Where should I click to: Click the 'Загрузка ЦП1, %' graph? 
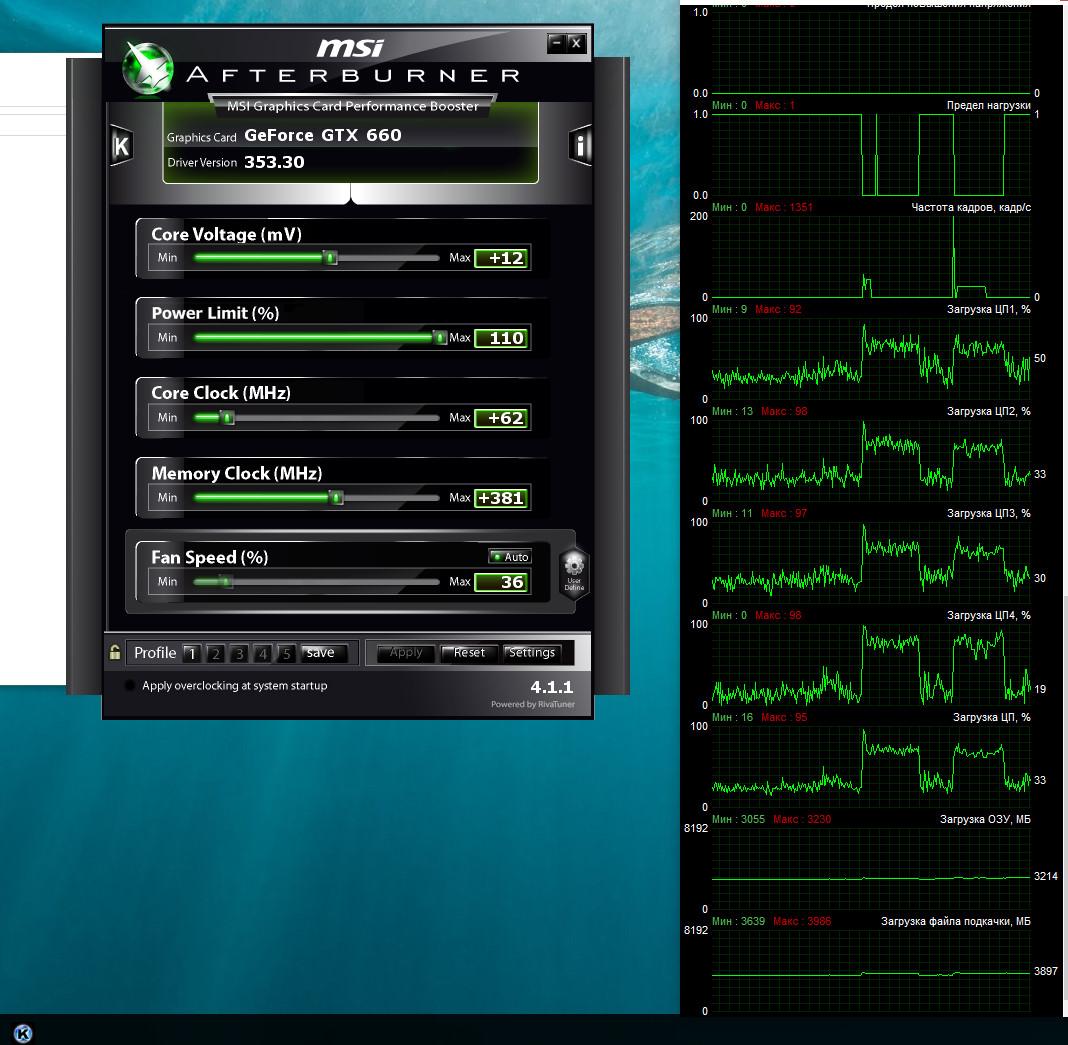(x=871, y=358)
